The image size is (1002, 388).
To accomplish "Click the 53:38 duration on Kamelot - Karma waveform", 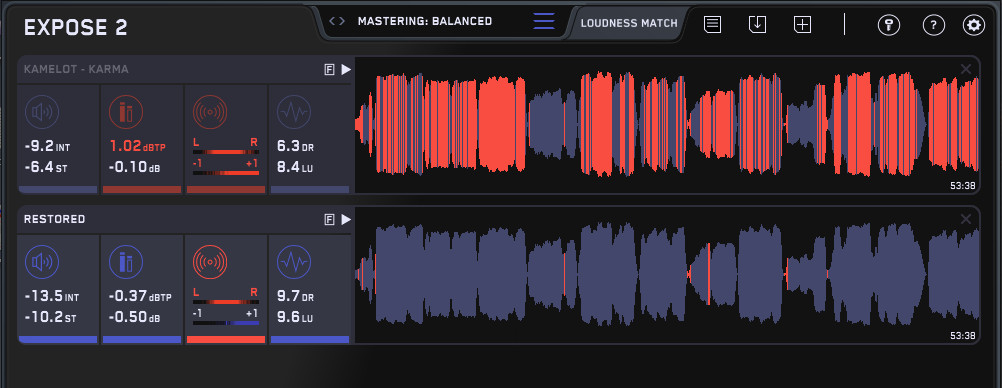I will [962, 186].
